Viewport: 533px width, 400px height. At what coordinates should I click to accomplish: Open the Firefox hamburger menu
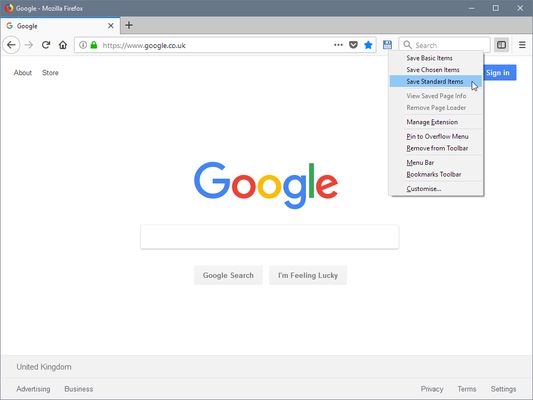tap(522, 45)
